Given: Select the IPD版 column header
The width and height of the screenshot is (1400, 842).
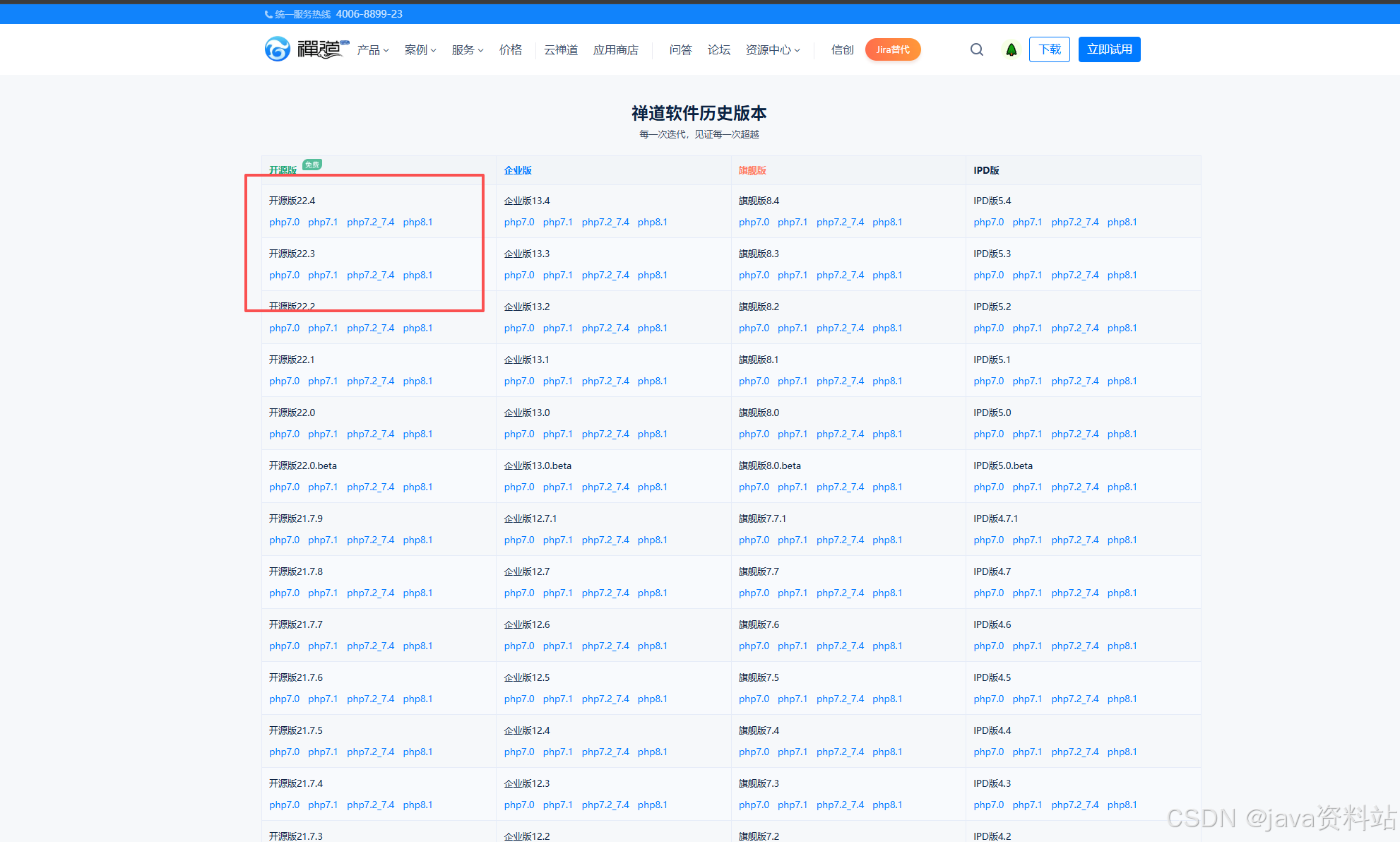Looking at the screenshot, I should tap(986, 170).
